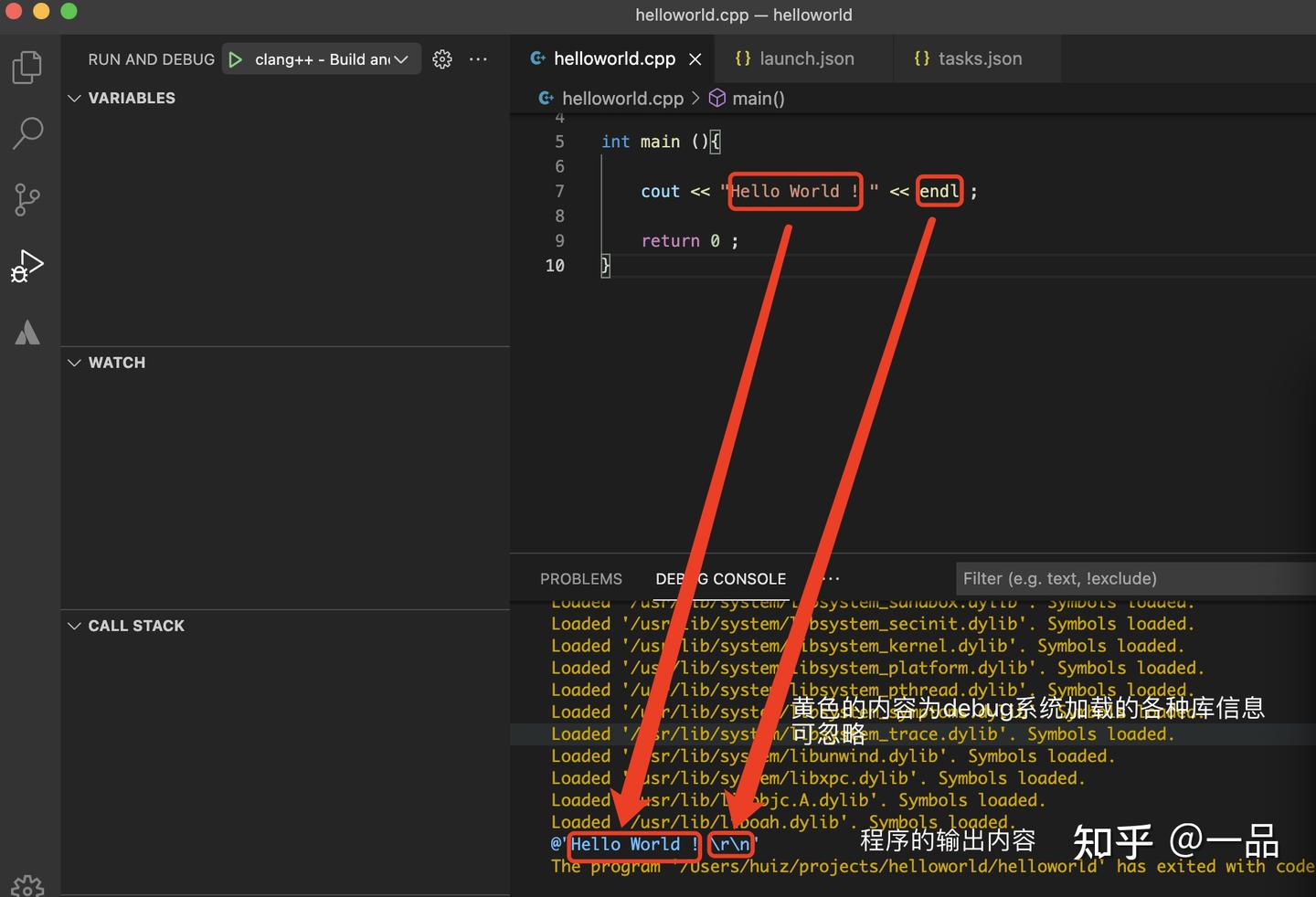Click the DEBUG CONSOLE tab
The height and width of the screenshot is (897, 1316).
[720, 578]
